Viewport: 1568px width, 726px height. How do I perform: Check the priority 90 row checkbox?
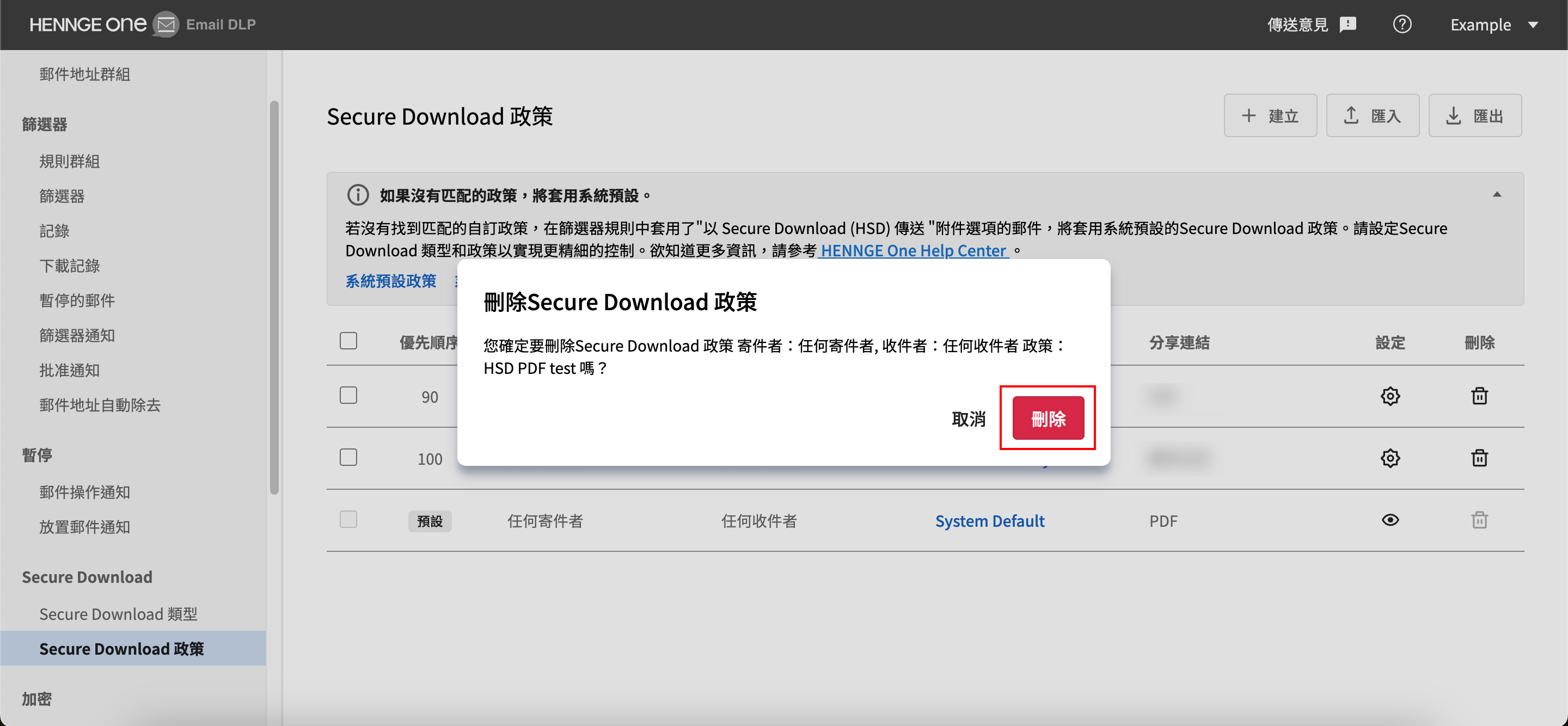pos(348,395)
